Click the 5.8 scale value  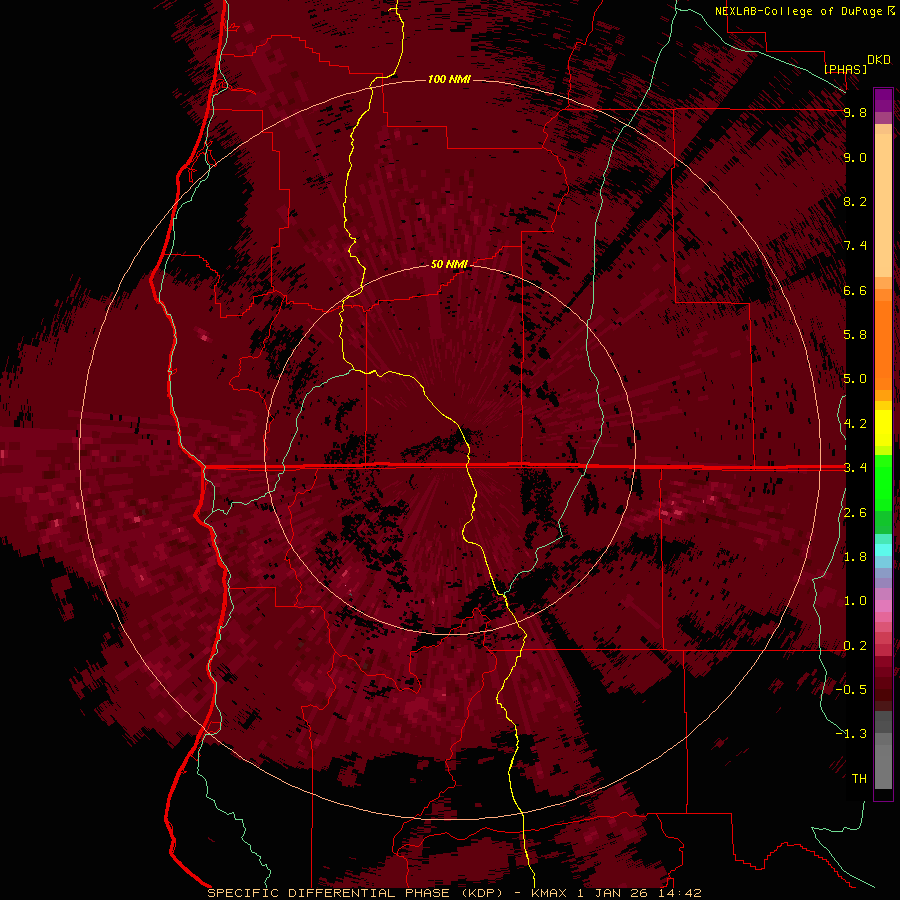pos(855,335)
